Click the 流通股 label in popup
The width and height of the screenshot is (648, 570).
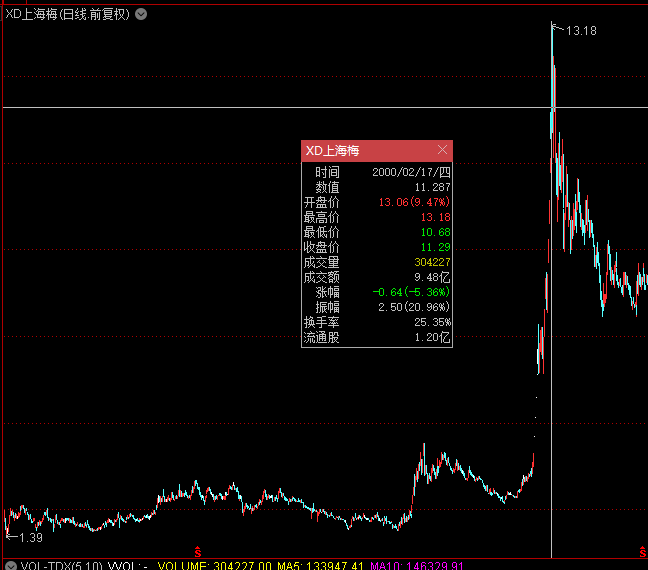tap(322, 337)
